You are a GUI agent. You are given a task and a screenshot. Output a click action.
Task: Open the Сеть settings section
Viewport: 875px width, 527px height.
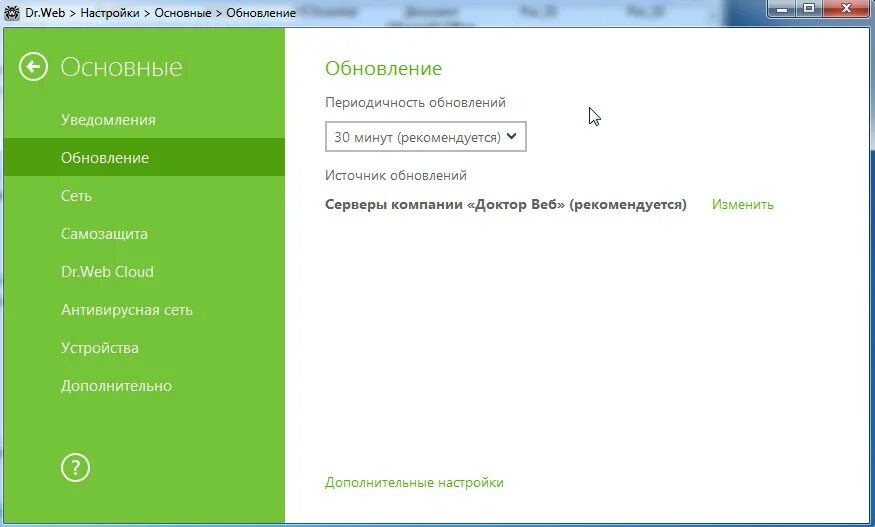coord(76,196)
